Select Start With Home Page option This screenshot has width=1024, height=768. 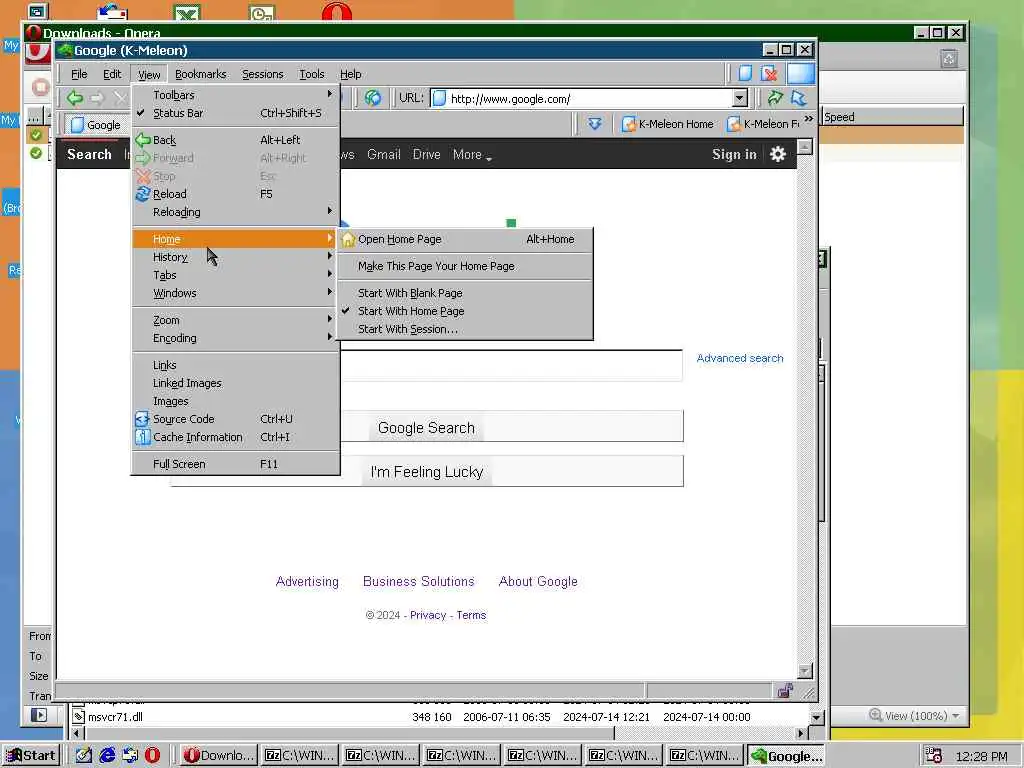[x=465, y=311]
